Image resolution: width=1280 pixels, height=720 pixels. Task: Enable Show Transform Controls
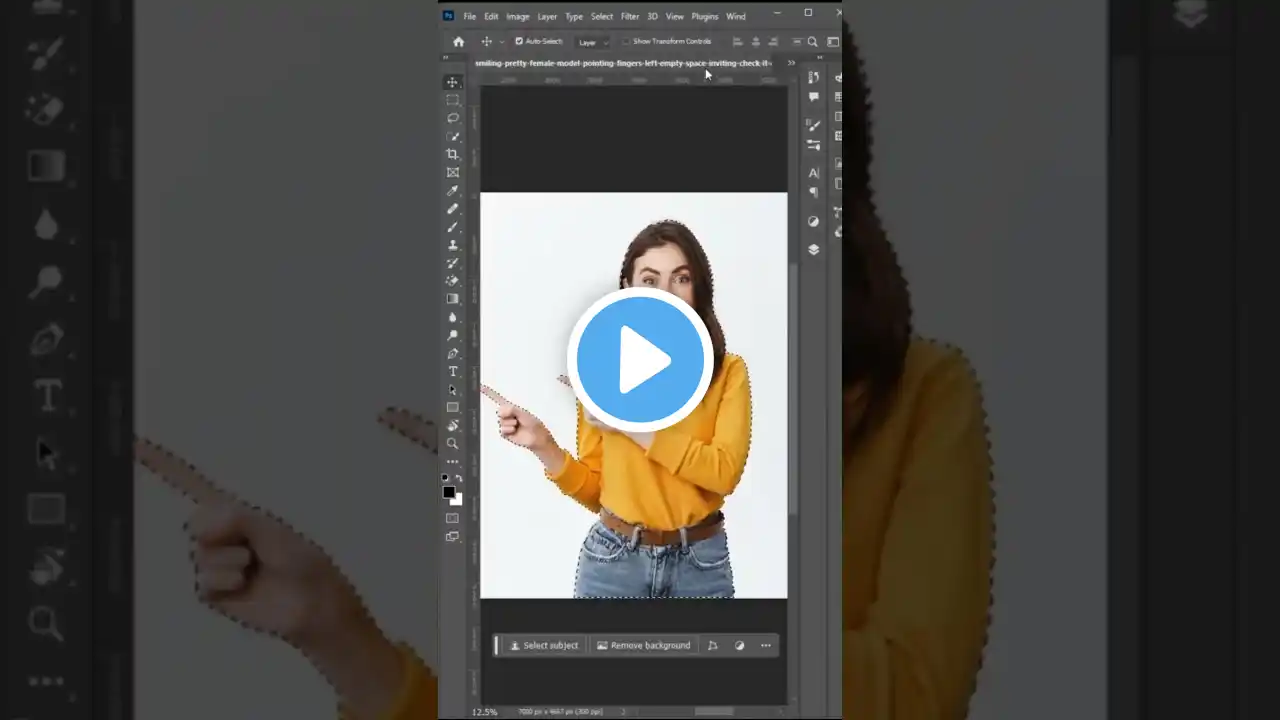click(627, 41)
